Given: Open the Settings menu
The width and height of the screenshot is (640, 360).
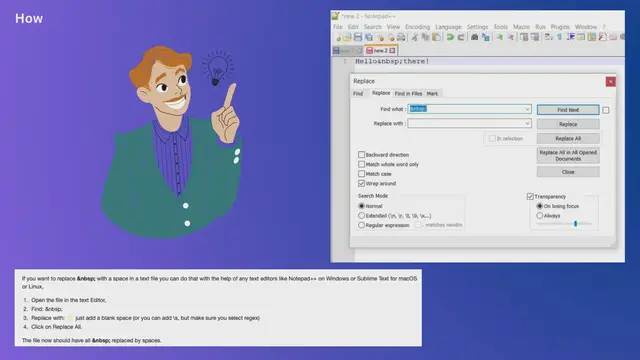Looking at the screenshot, I should tap(477, 27).
